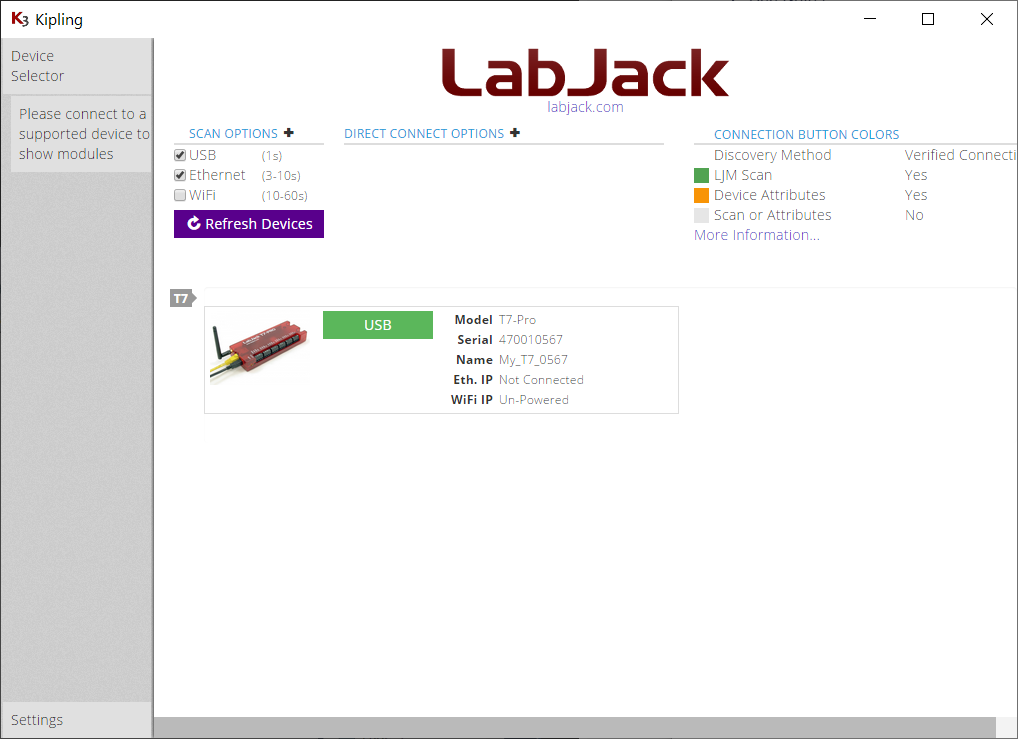Image resolution: width=1018 pixels, height=739 pixels.
Task: Collapse the CONNECTION BUTTON COLORS section
Action: pyautogui.click(x=806, y=134)
